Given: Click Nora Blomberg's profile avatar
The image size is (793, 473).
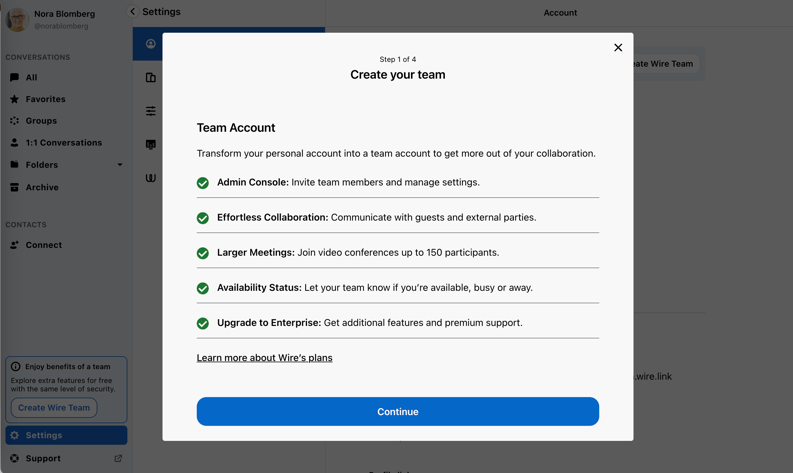Looking at the screenshot, I should tap(17, 19).
